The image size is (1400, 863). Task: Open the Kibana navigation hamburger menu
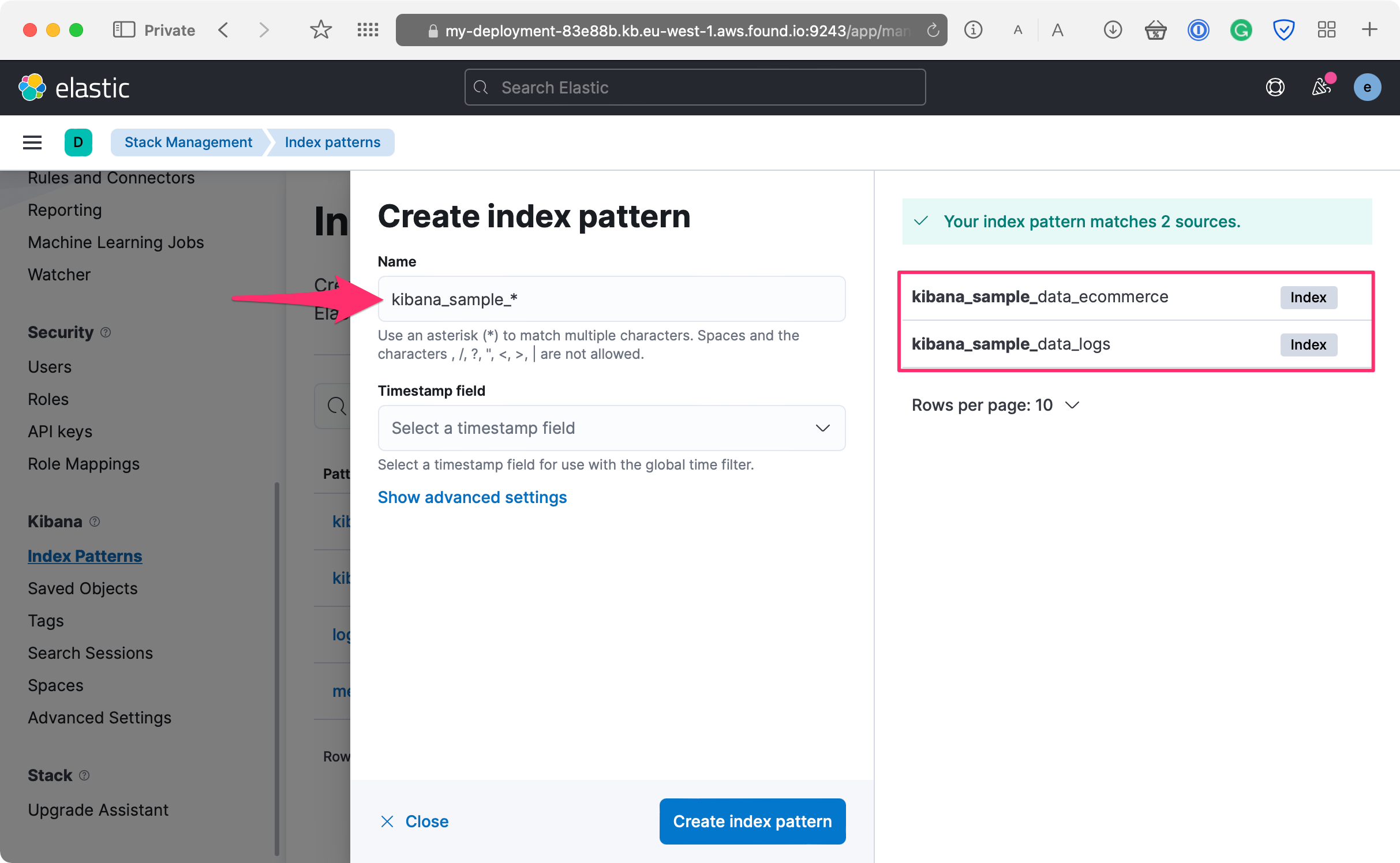(32, 142)
